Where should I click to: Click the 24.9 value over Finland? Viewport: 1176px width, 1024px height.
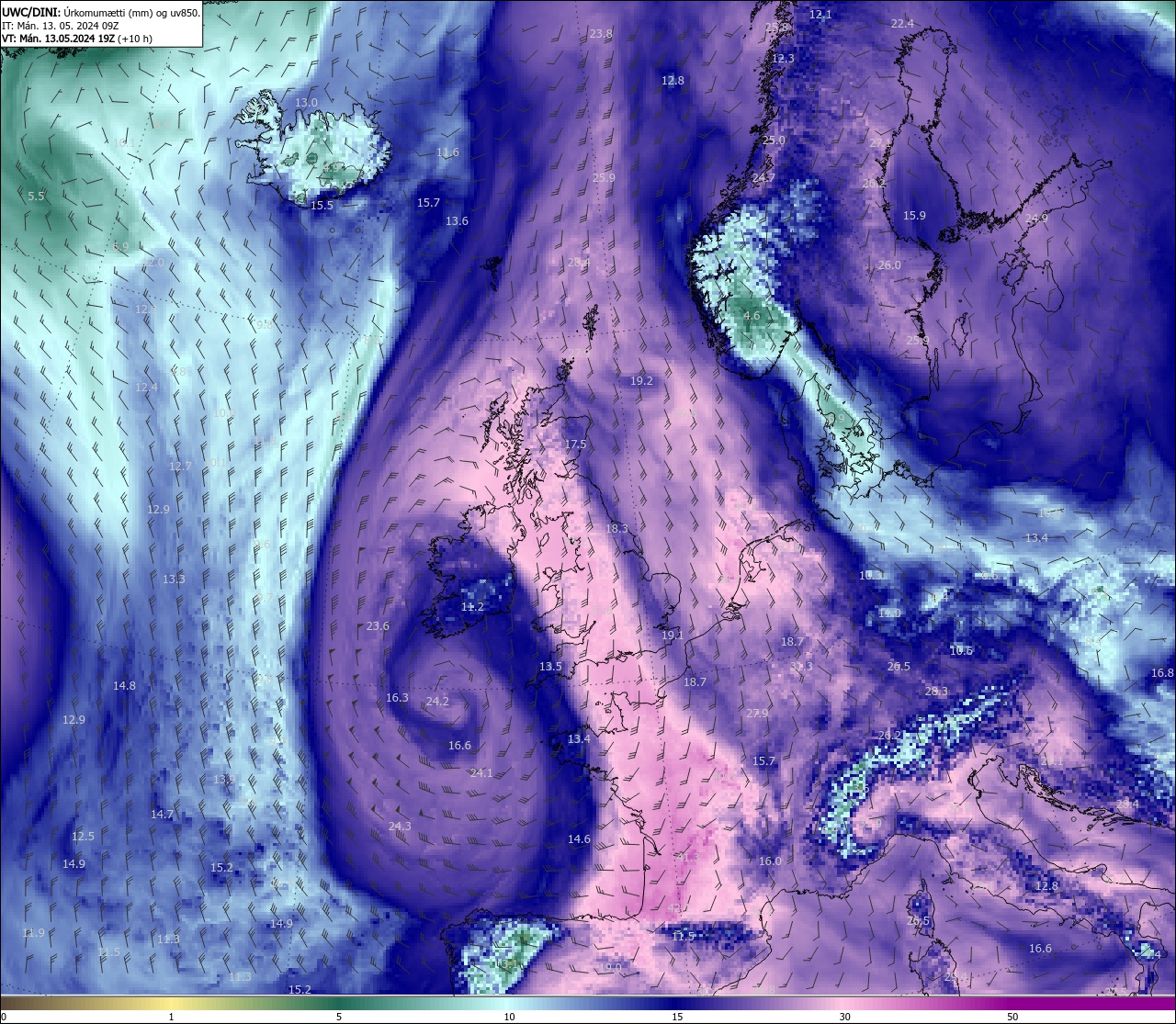1036,219
